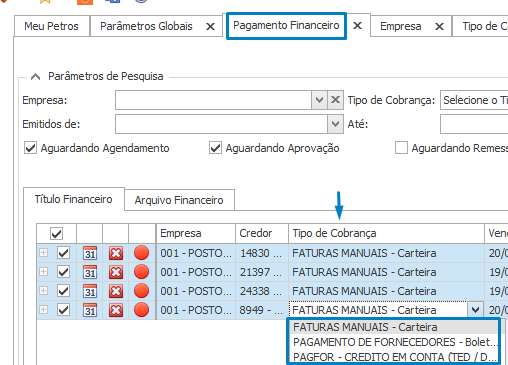Open Arquivo Financeiro sub-tab
The height and width of the screenshot is (365, 508).
pos(179,200)
